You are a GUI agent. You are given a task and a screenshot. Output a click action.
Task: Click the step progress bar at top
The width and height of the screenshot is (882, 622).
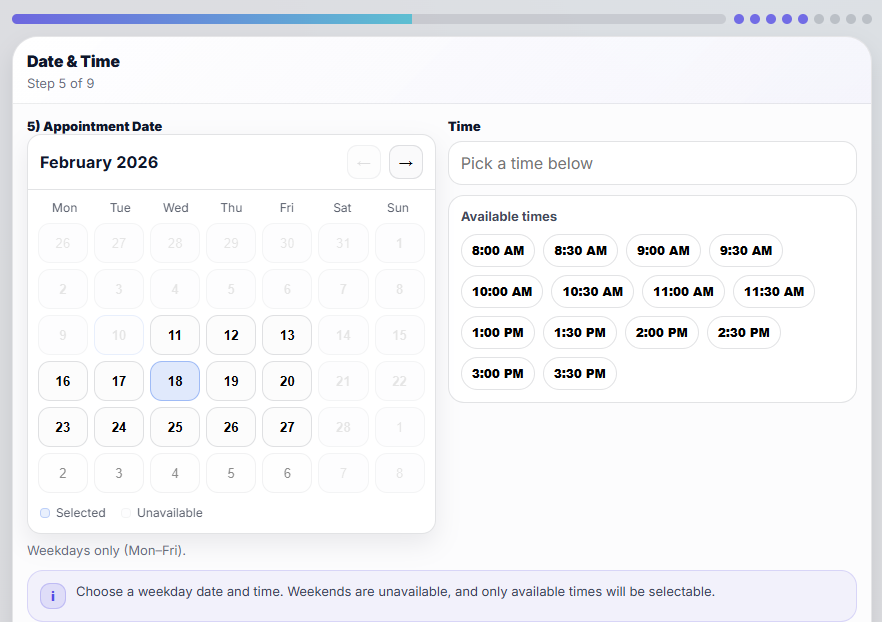(x=368, y=19)
